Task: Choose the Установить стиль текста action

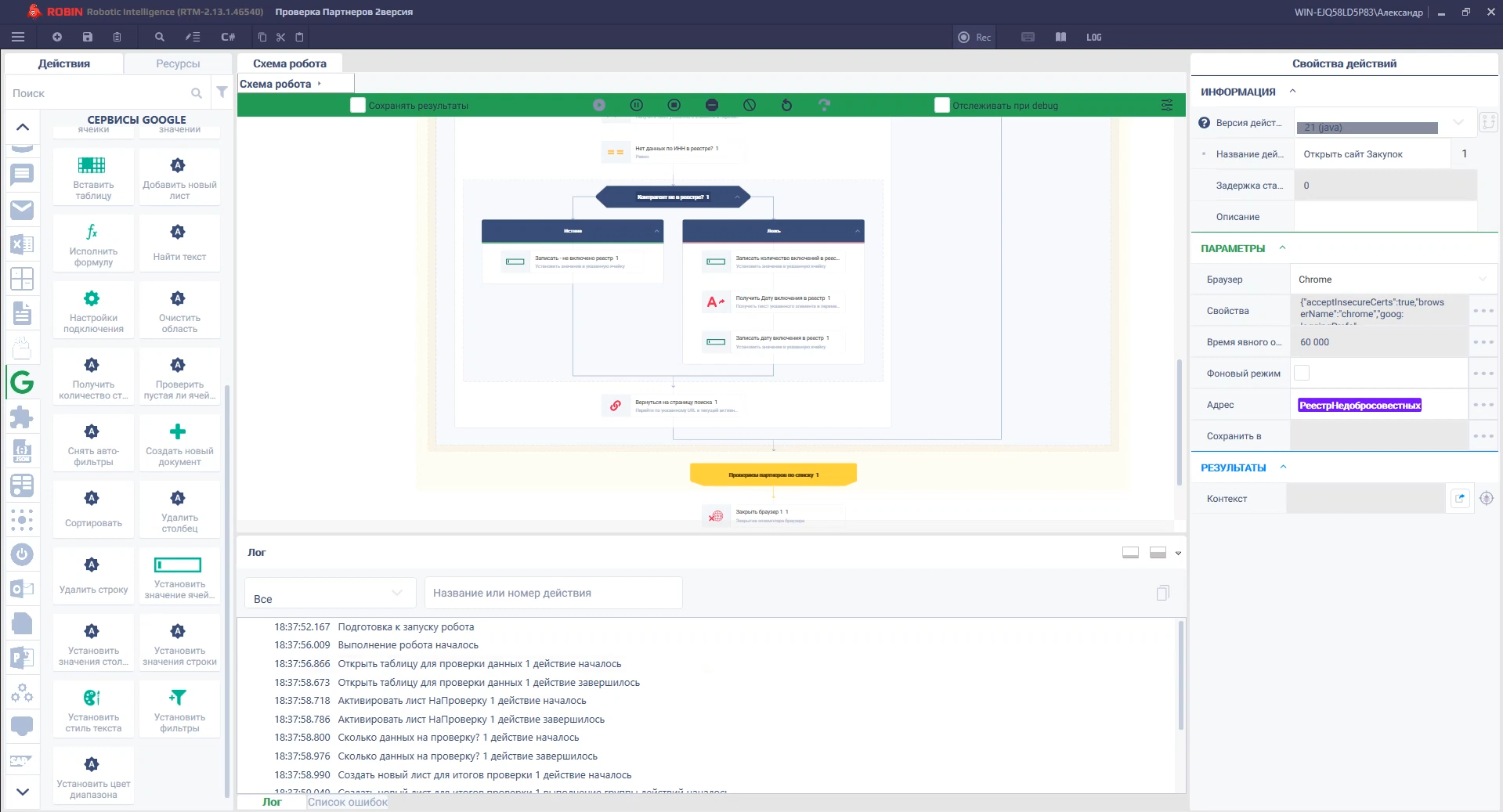Action: click(x=93, y=710)
